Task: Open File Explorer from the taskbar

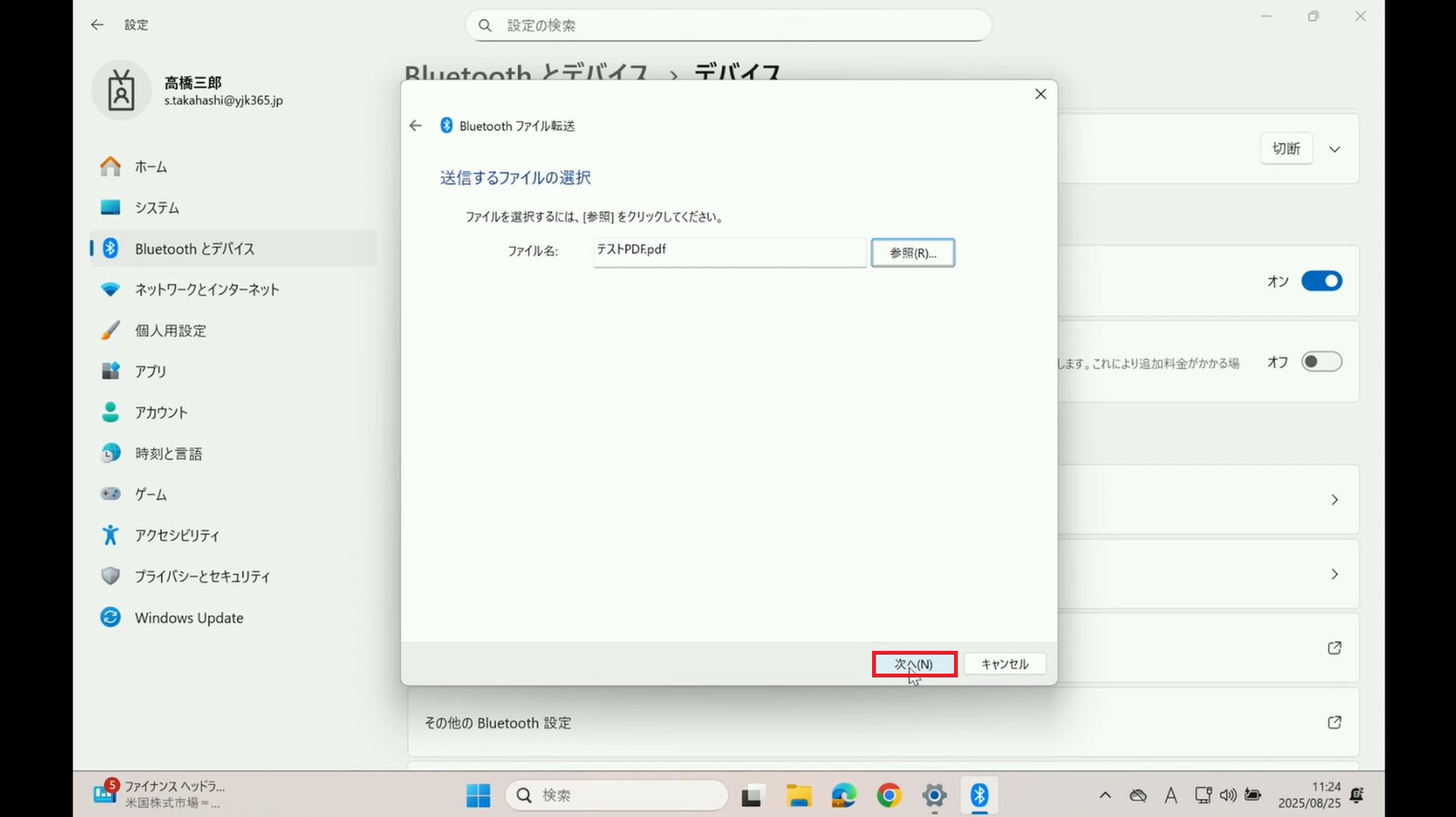Action: (798, 795)
